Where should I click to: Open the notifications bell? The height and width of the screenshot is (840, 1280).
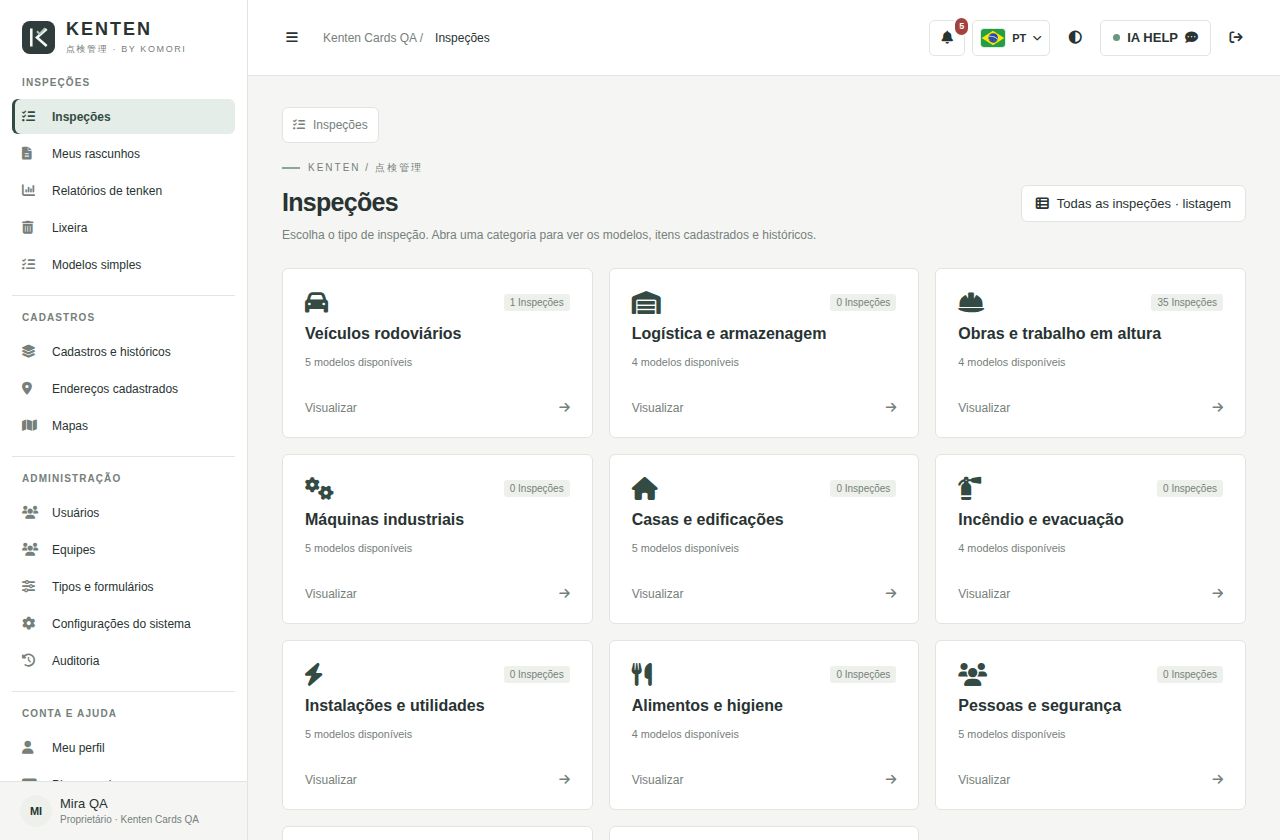947,38
